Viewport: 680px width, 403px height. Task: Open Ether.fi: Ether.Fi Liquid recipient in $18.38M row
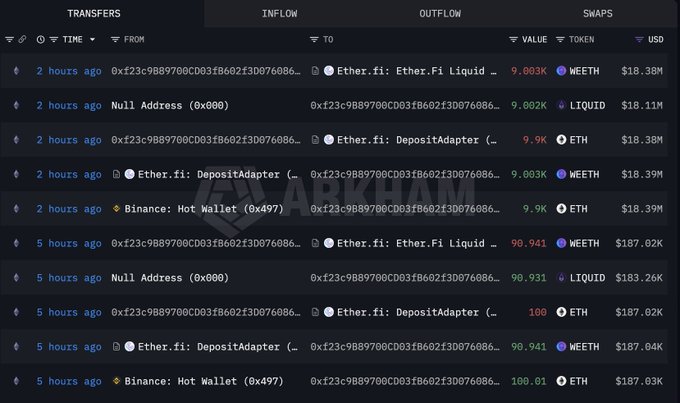(x=416, y=71)
